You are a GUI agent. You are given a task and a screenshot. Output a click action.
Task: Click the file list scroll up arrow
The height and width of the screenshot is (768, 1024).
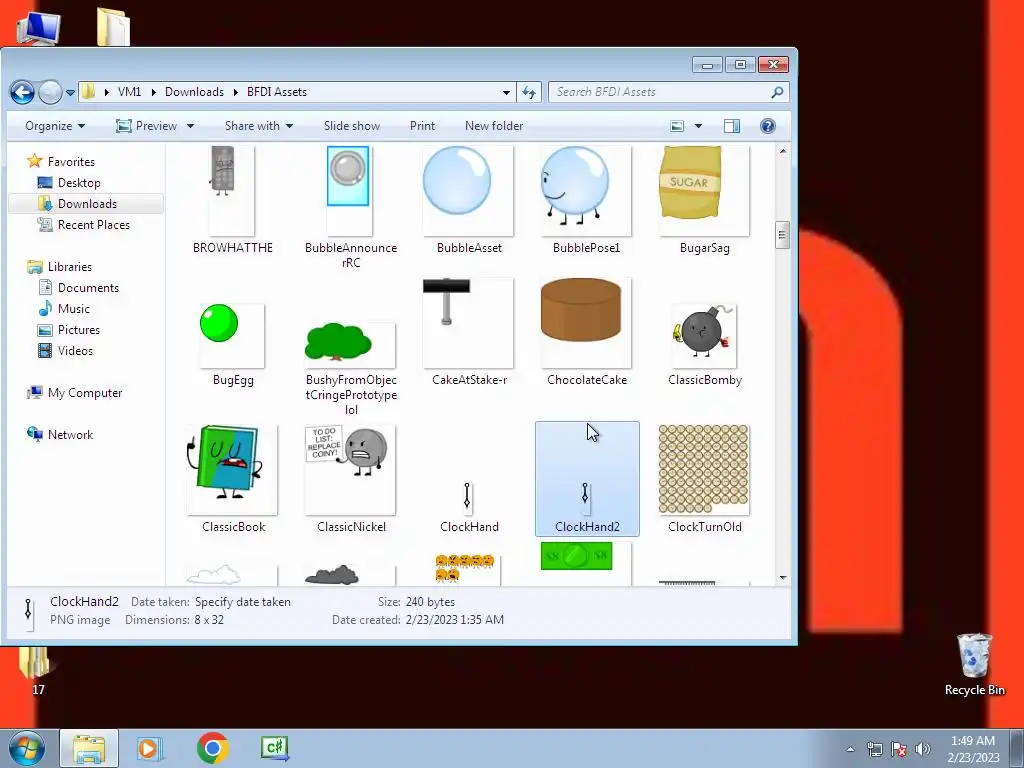(782, 151)
